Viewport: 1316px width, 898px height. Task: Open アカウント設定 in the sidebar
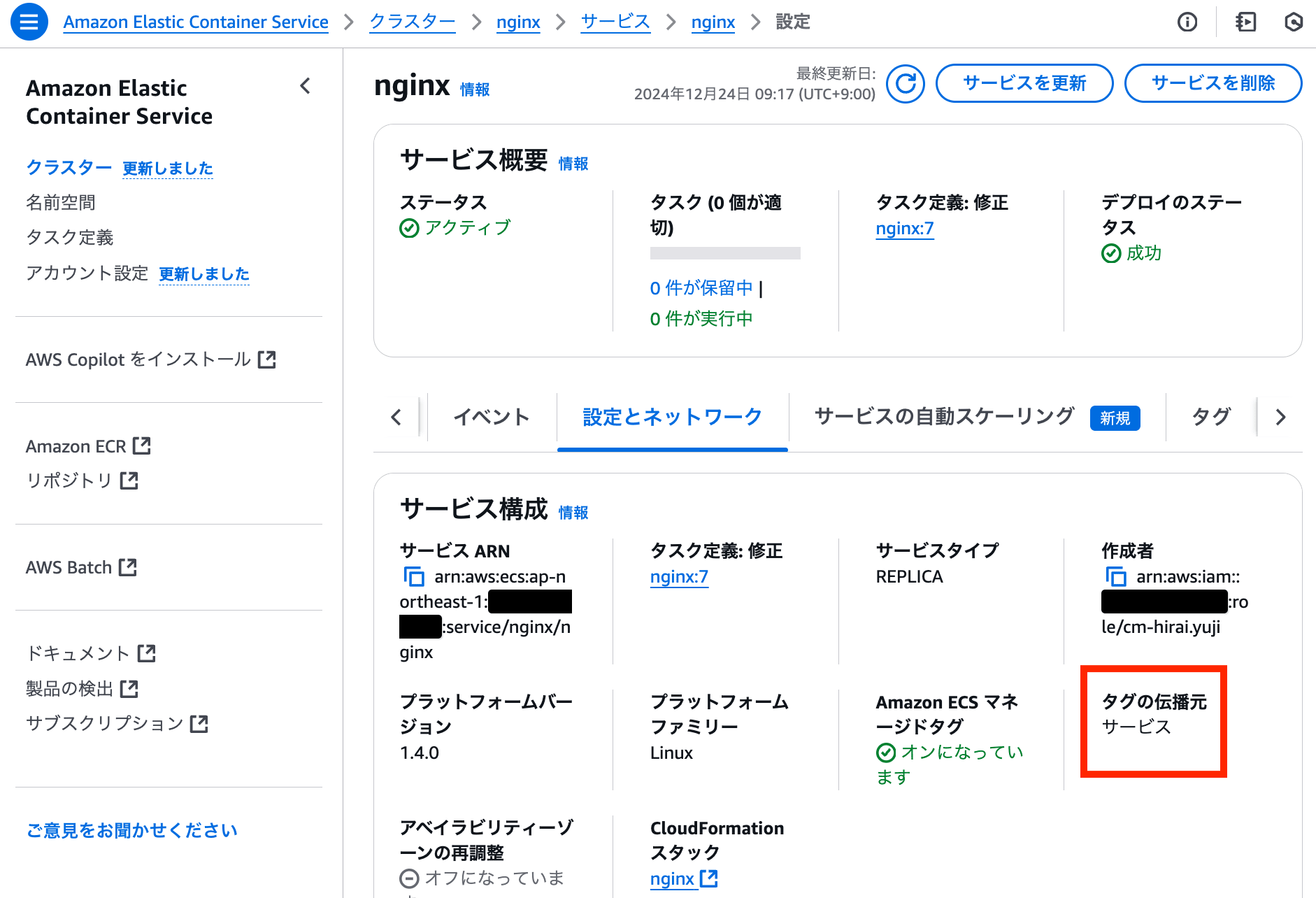coord(87,273)
